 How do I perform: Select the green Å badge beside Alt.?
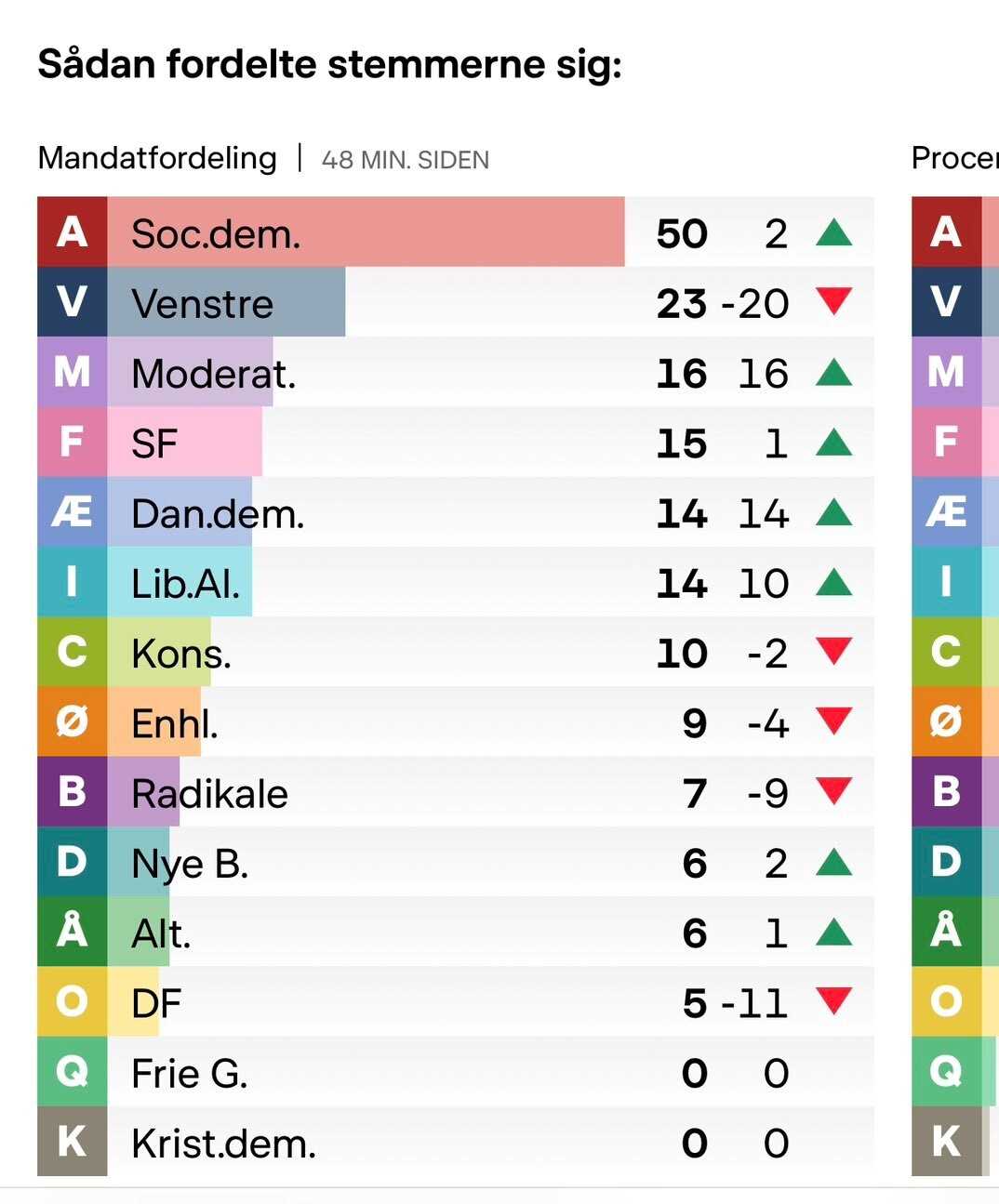coord(72,932)
